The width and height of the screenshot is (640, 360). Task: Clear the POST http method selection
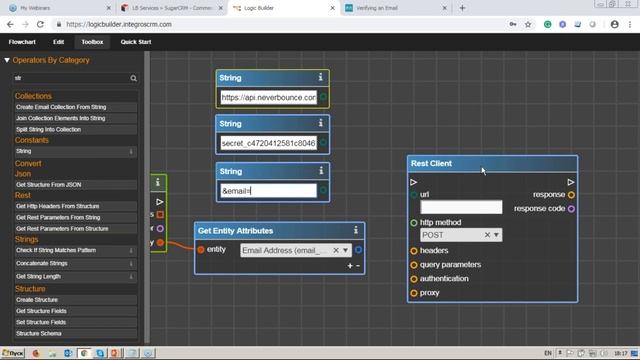tap(487, 235)
